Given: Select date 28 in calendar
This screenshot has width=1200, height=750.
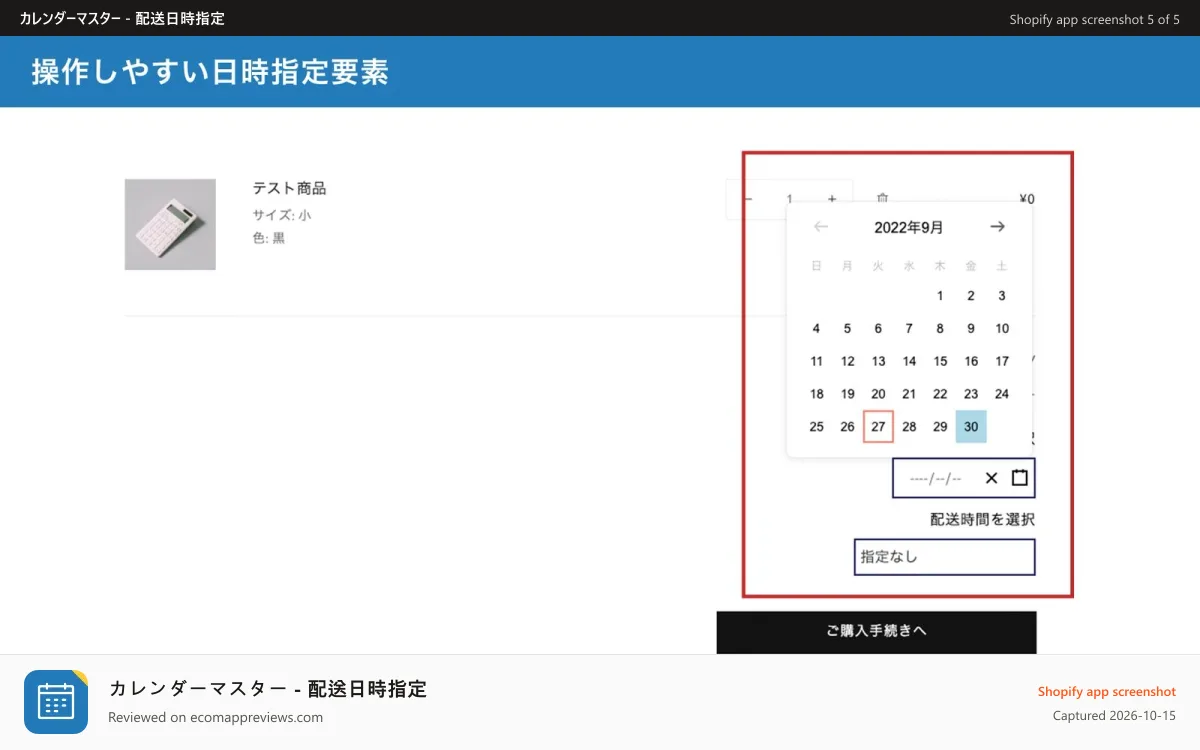Looking at the screenshot, I should click(x=909, y=427).
